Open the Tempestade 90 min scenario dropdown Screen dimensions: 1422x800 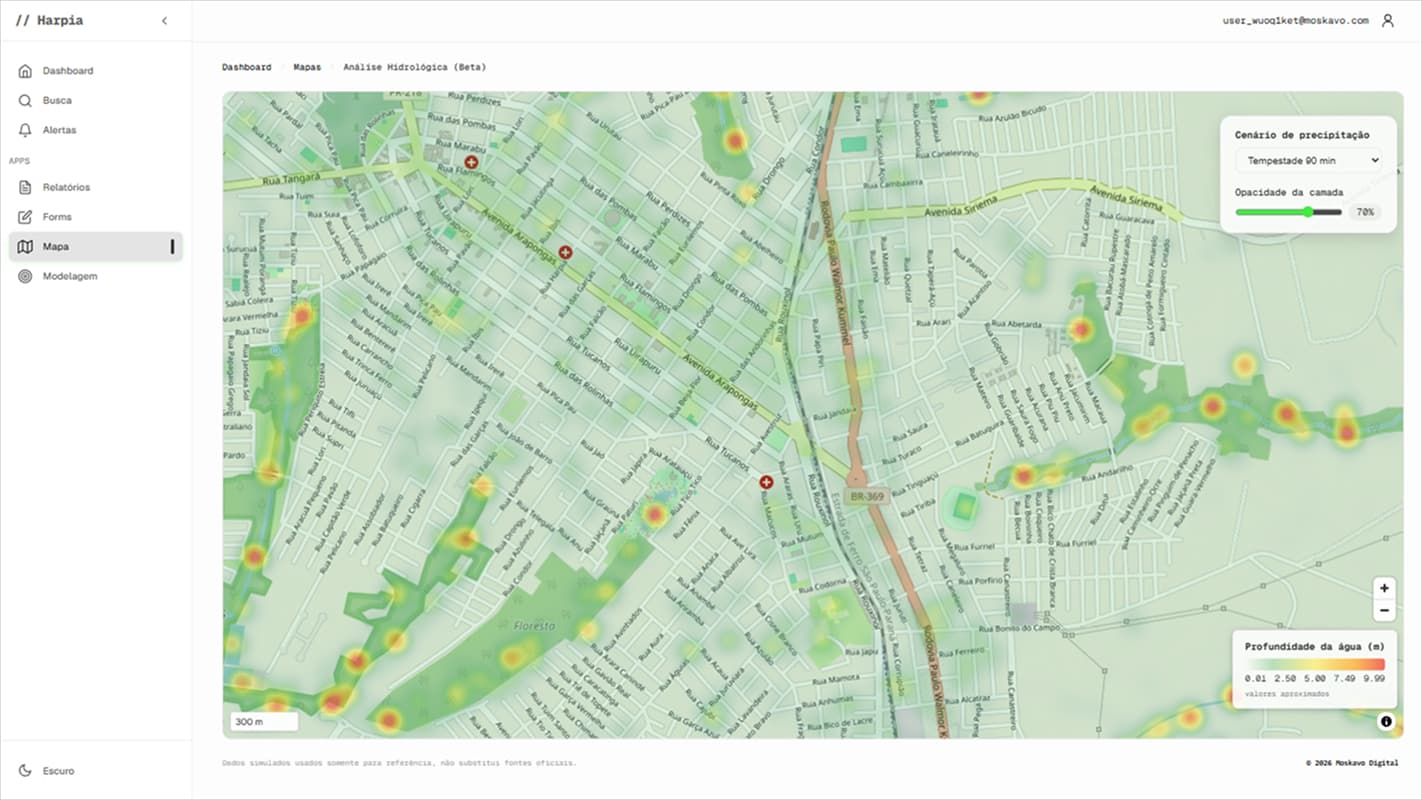[x=1308, y=160]
